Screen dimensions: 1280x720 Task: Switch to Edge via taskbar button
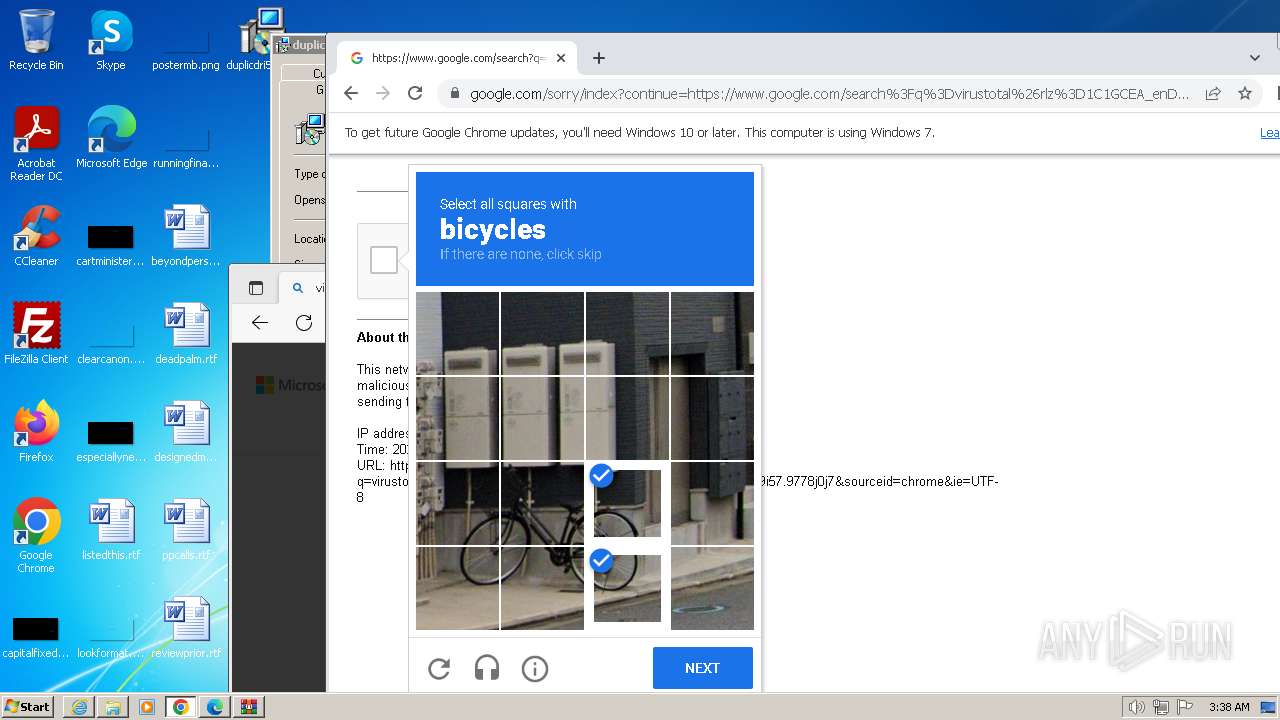pyautogui.click(x=215, y=707)
